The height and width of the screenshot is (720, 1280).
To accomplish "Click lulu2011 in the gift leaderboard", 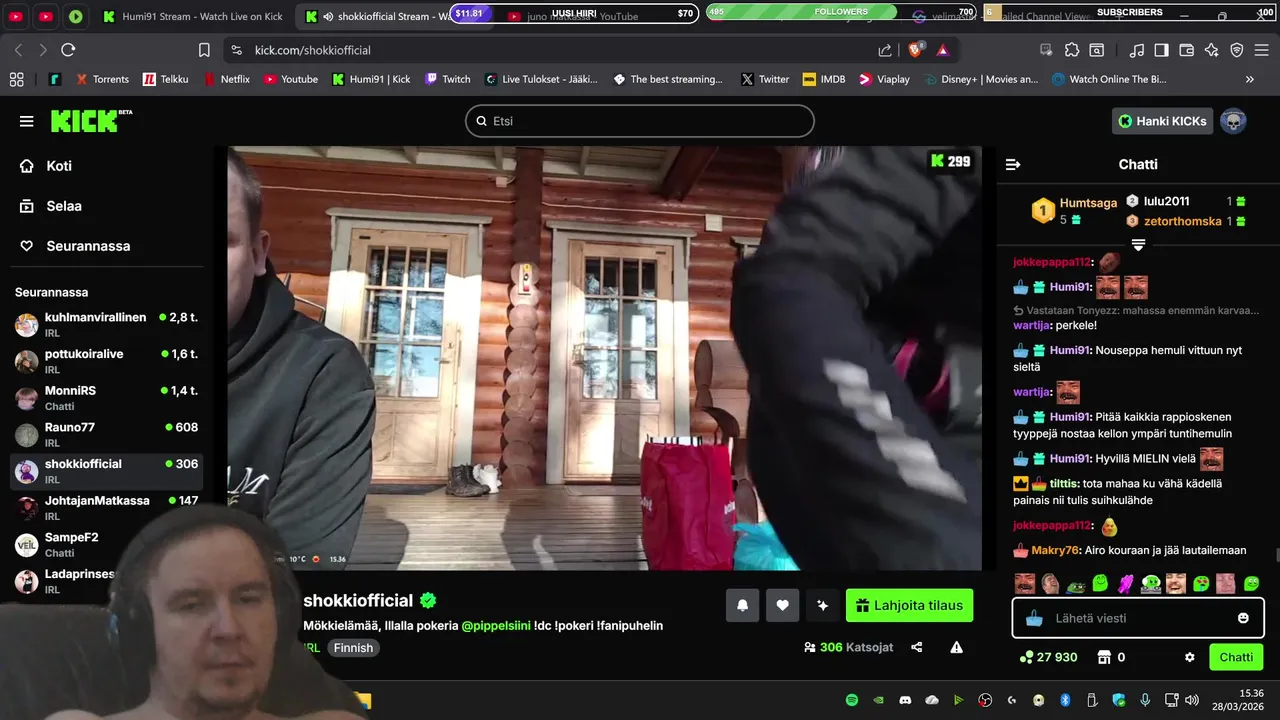I will click(x=1166, y=201).
